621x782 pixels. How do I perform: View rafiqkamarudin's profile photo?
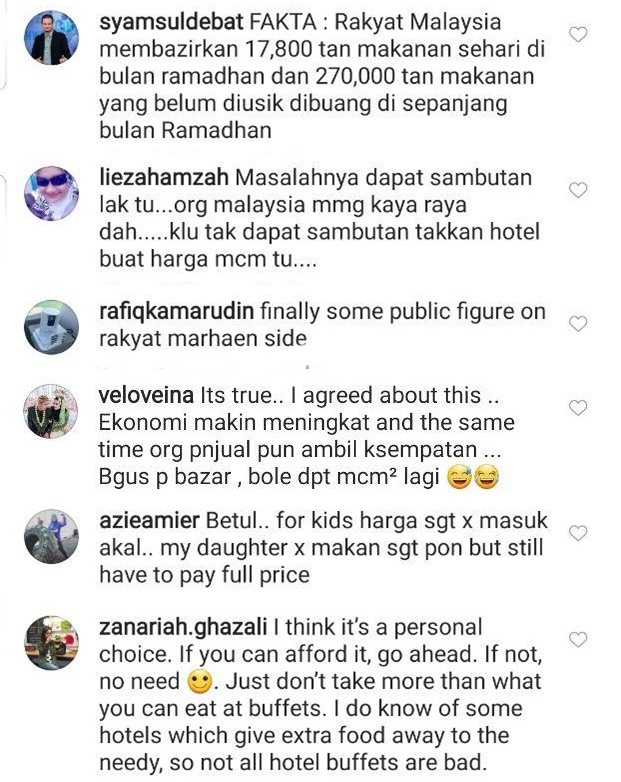point(51,327)
